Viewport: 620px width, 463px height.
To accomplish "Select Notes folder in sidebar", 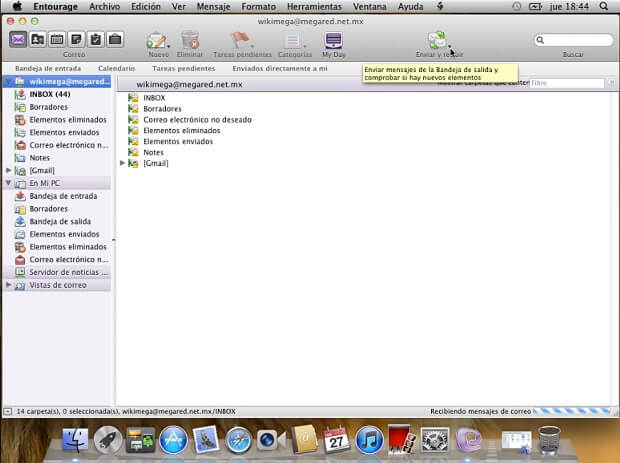I will tap(40, 157).
